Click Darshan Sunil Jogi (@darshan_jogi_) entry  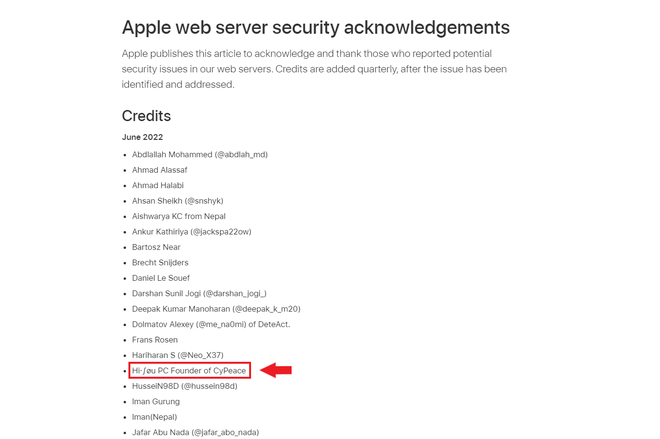coord(199,293)
